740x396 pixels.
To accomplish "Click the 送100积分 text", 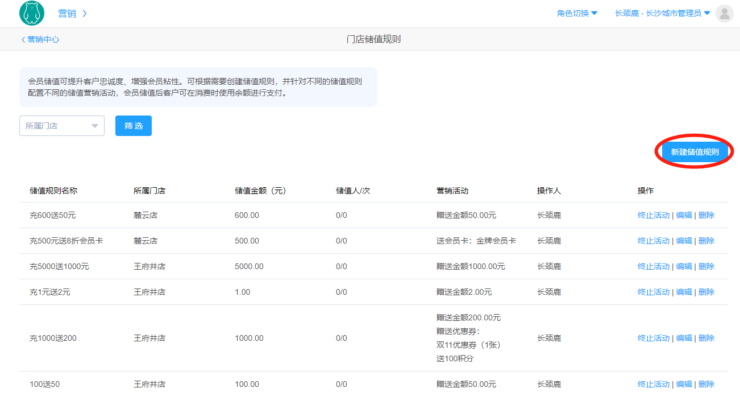I will tap(455, 359).
